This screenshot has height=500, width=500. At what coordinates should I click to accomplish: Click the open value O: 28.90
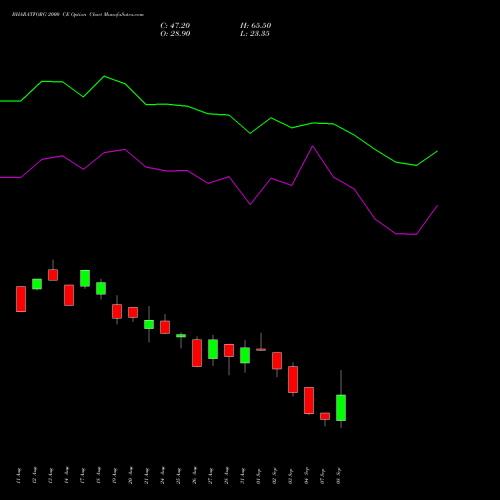[x=175, y=34]
